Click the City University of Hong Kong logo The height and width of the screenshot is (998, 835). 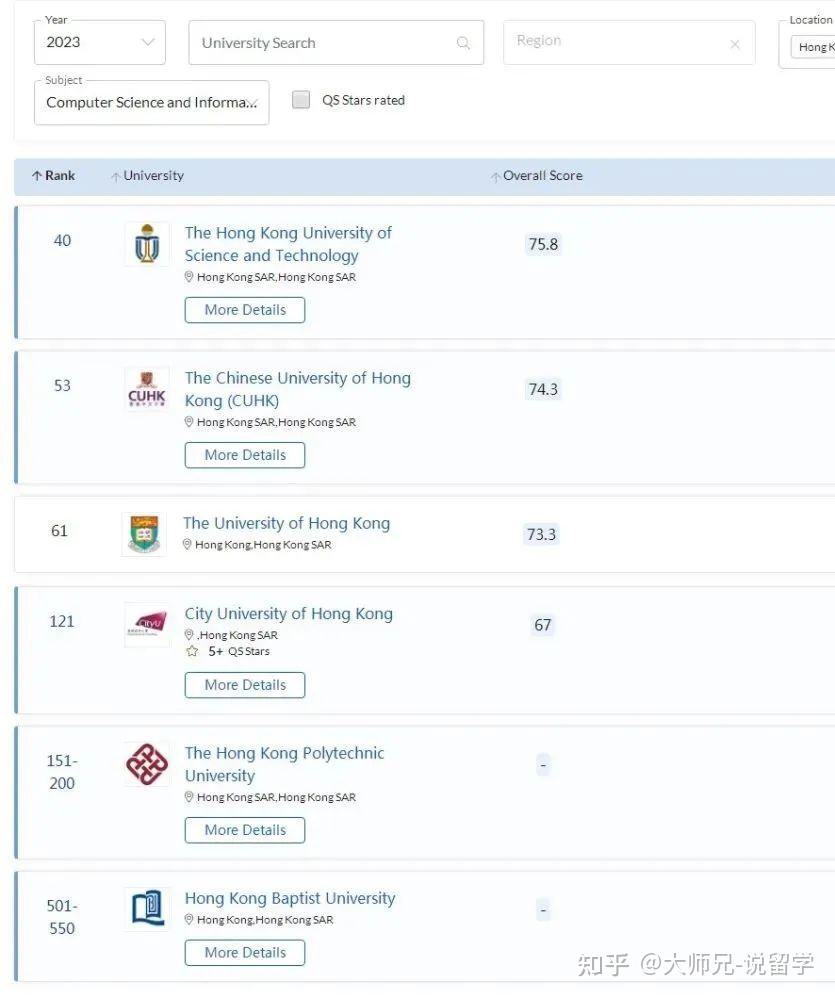(146, 625)
